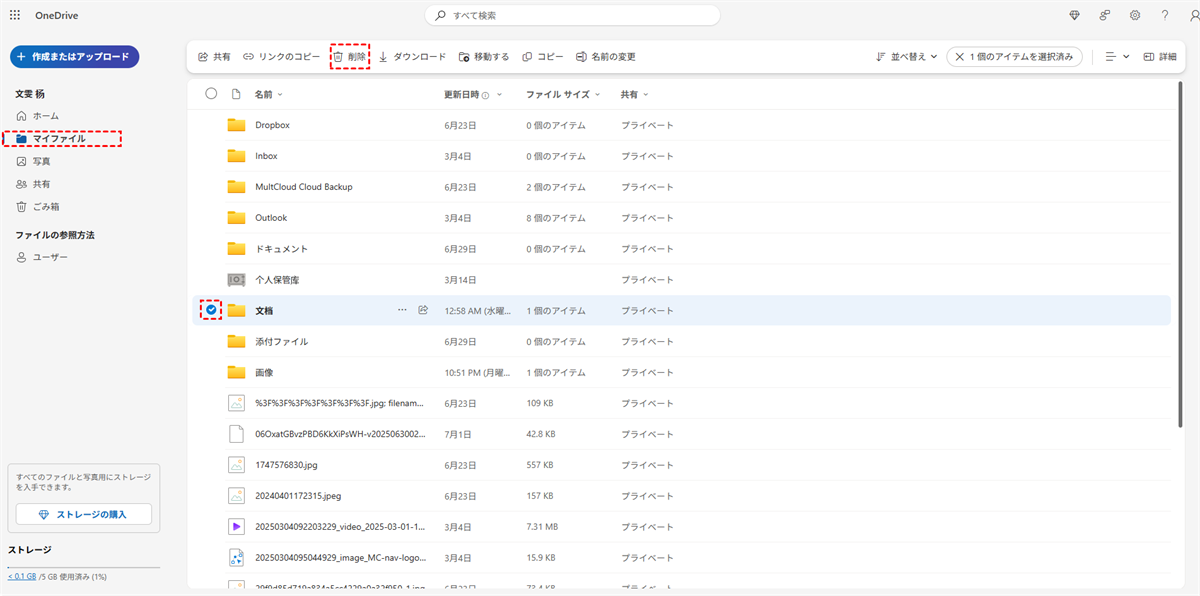Open the Photos section in sidebar
This screenshot has width=1200, height=596.
[41, 161]
